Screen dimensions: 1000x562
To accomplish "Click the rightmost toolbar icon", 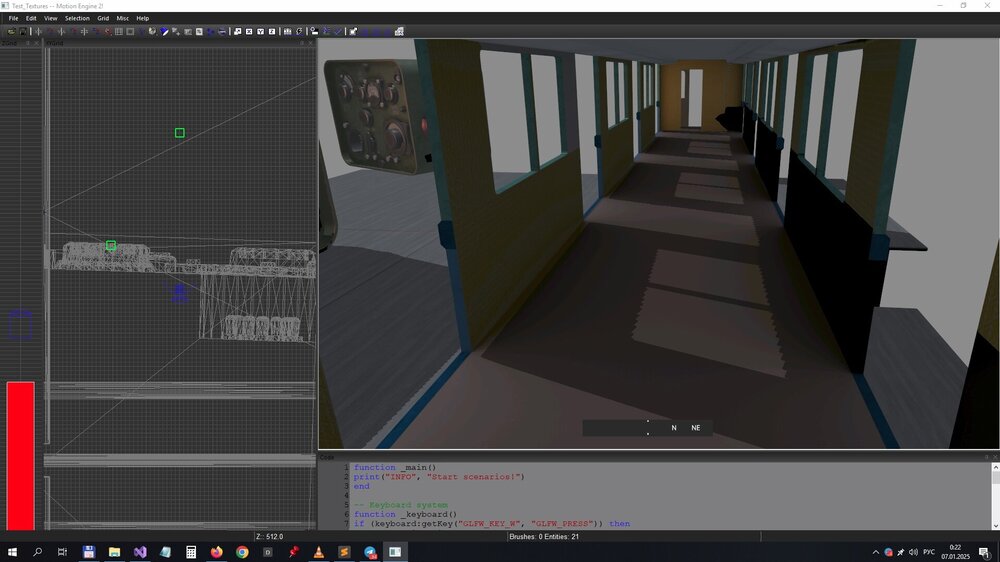I will tap(399, 31).
